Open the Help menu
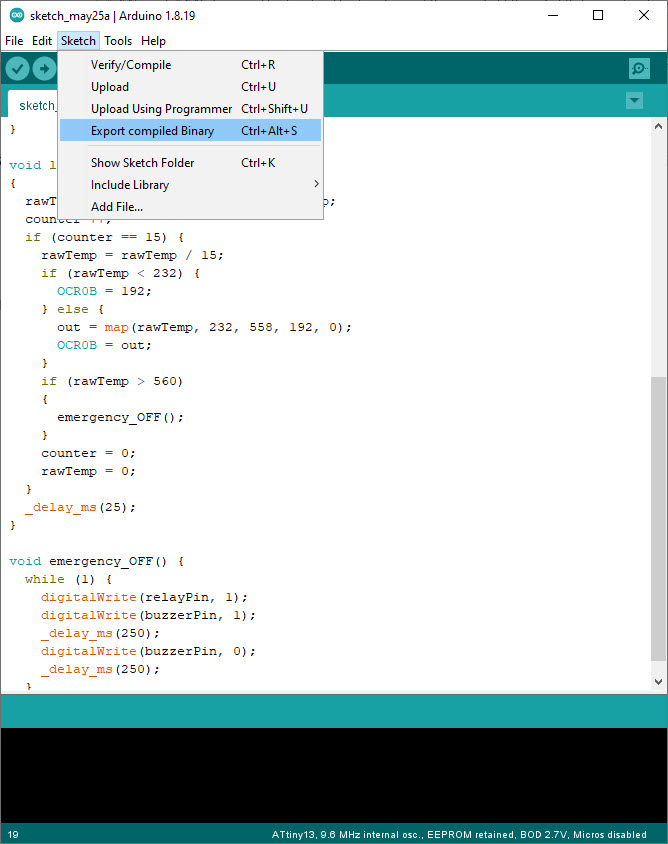668x844 pixels. pyautogui.click(x=153, y=41)
